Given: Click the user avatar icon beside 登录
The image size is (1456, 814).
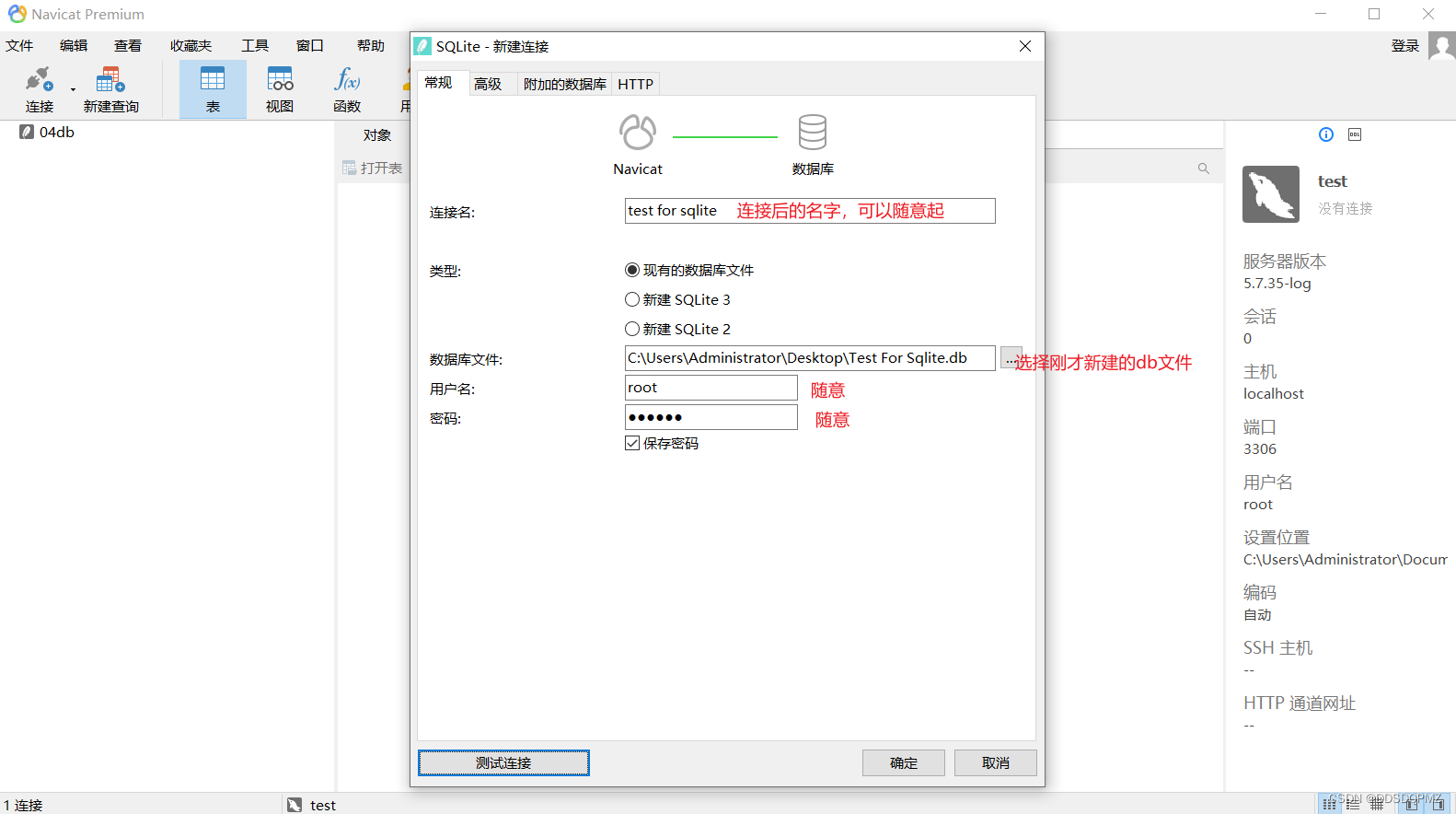Looking at the screenshot, I should tap(1441, 46).
